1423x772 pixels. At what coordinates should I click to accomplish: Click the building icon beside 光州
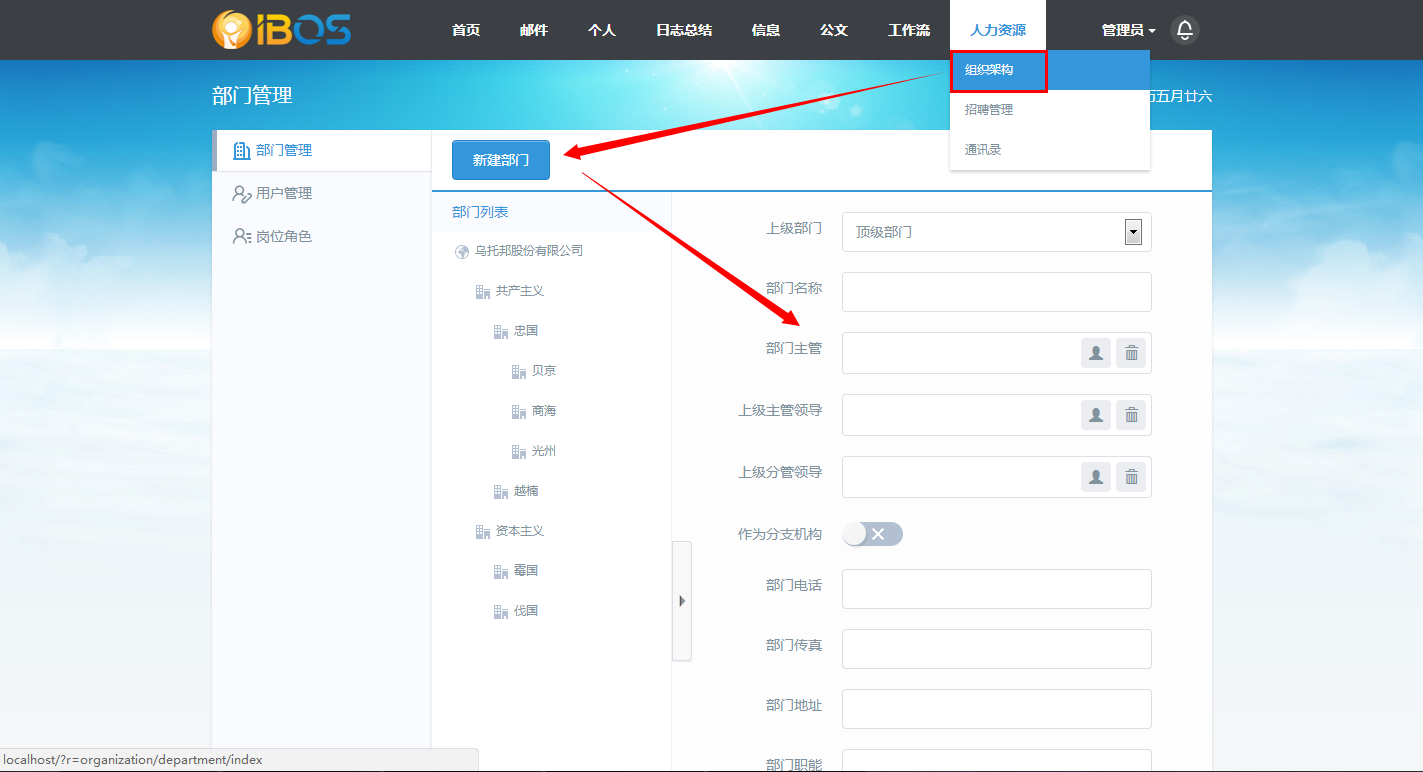[519, 452]
